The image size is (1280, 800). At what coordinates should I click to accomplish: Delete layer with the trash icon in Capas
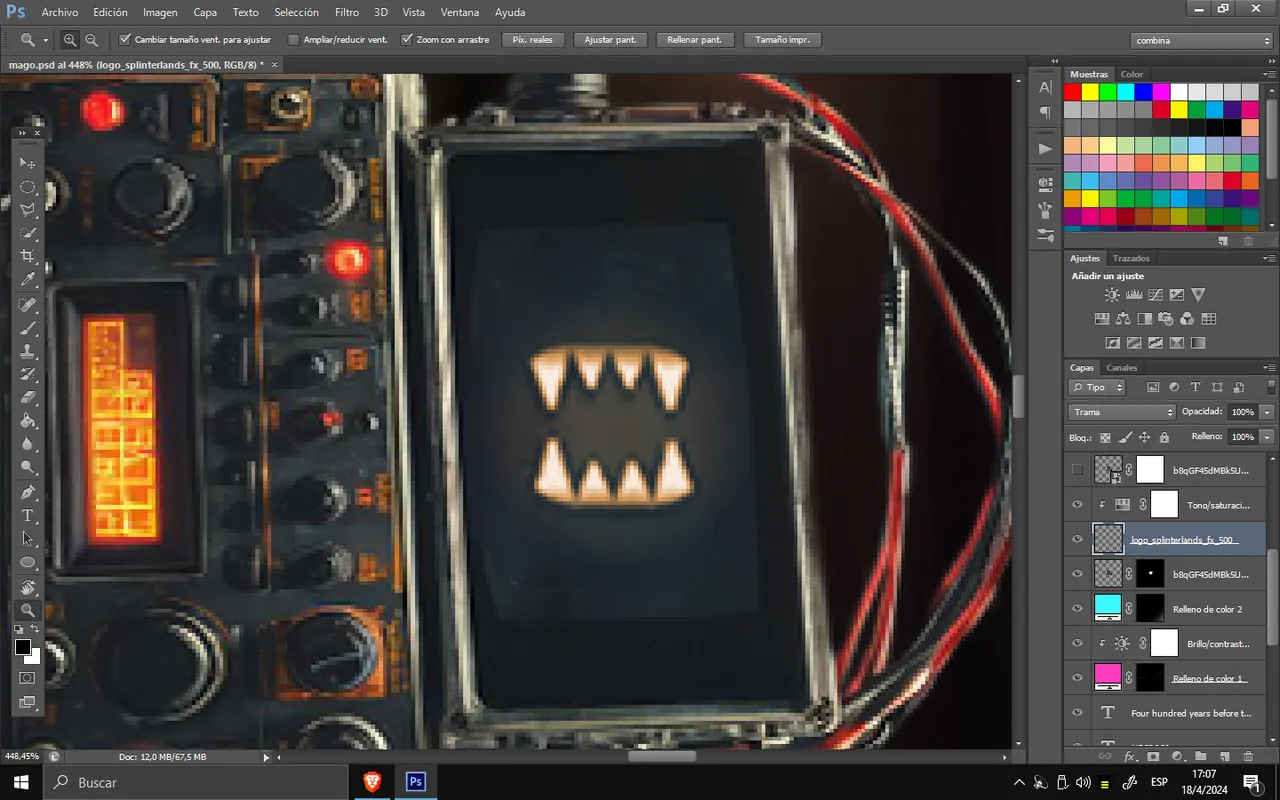[1247, 757]
